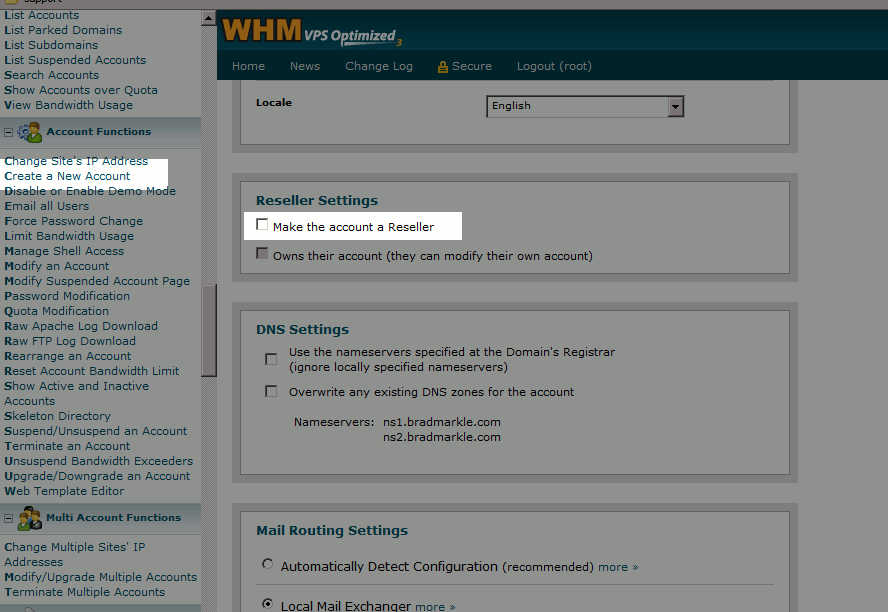Open Search Accounts
Viewport: 888px width, 612px height.
52,75
